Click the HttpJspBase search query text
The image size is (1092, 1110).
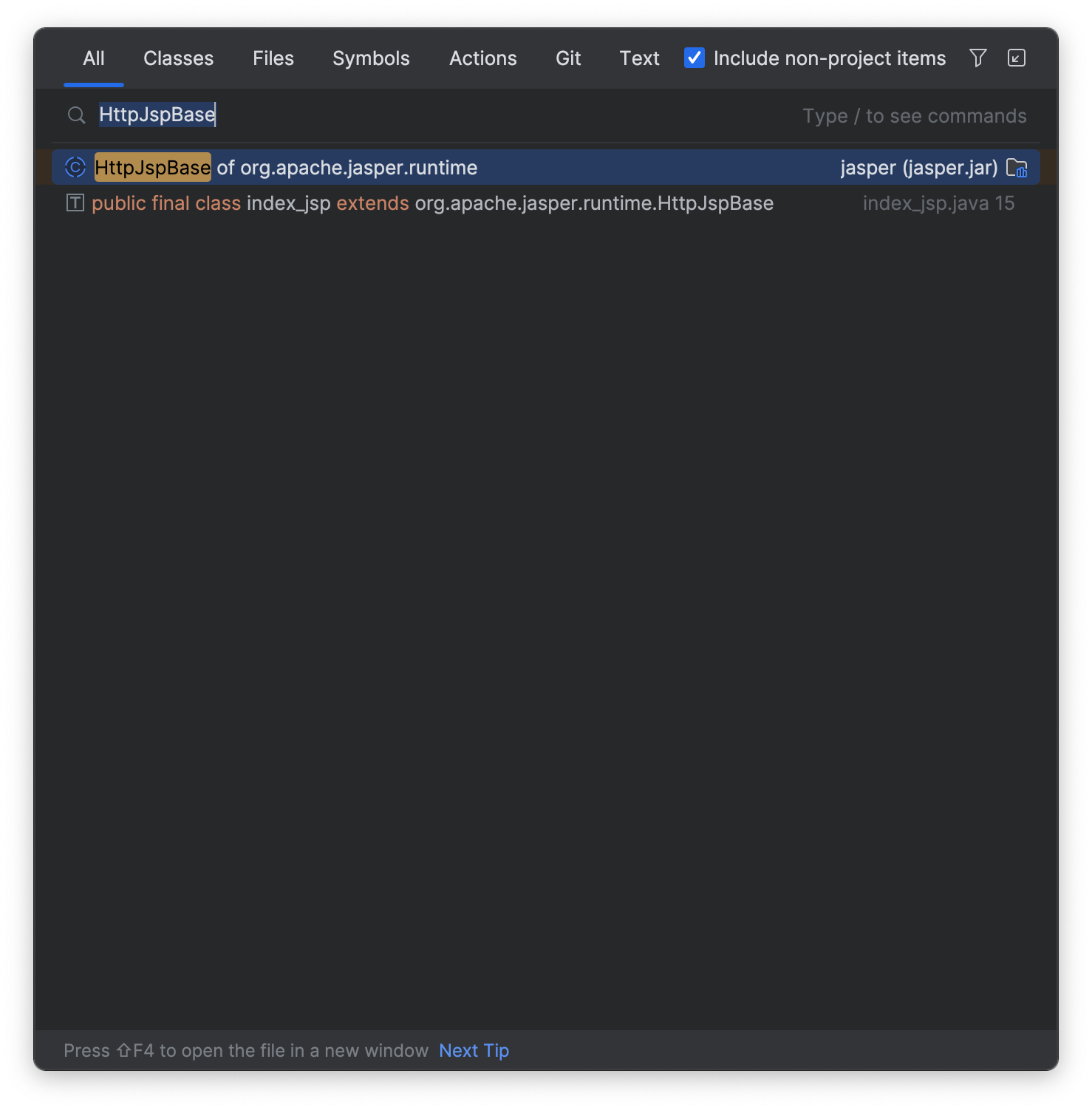point(157,115)
